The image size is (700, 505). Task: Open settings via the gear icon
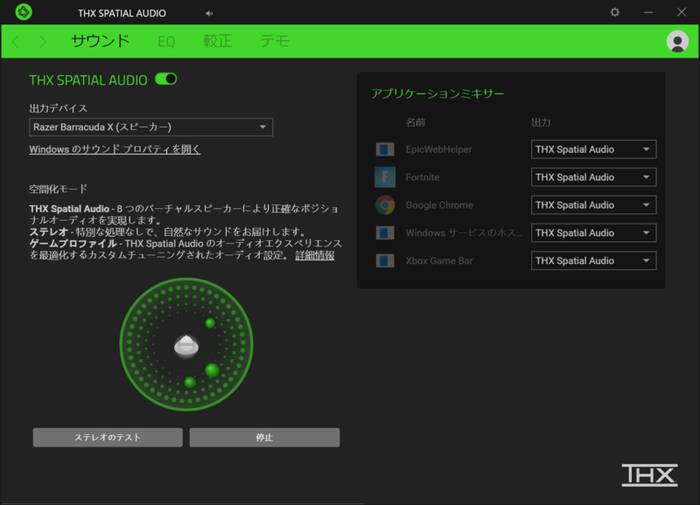(615, 12)
